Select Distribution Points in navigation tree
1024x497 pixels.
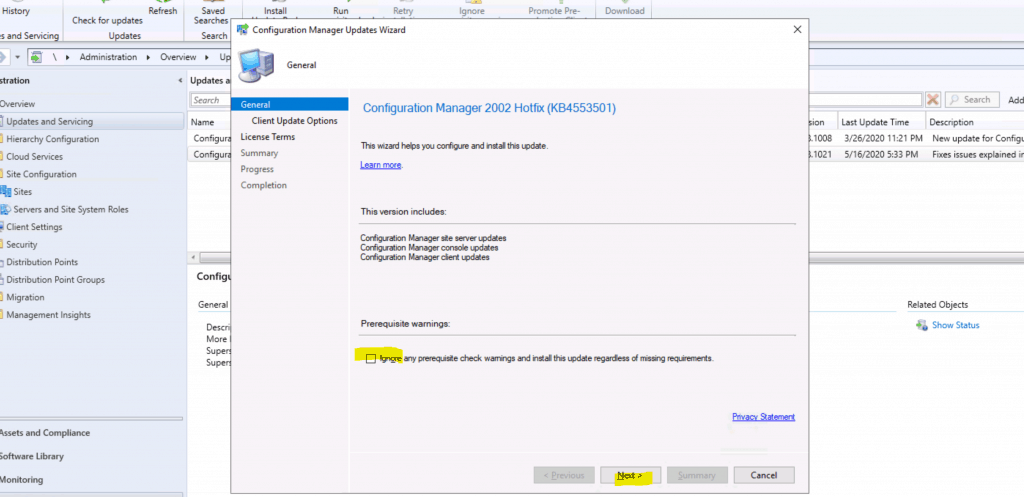tap(42, 263)
